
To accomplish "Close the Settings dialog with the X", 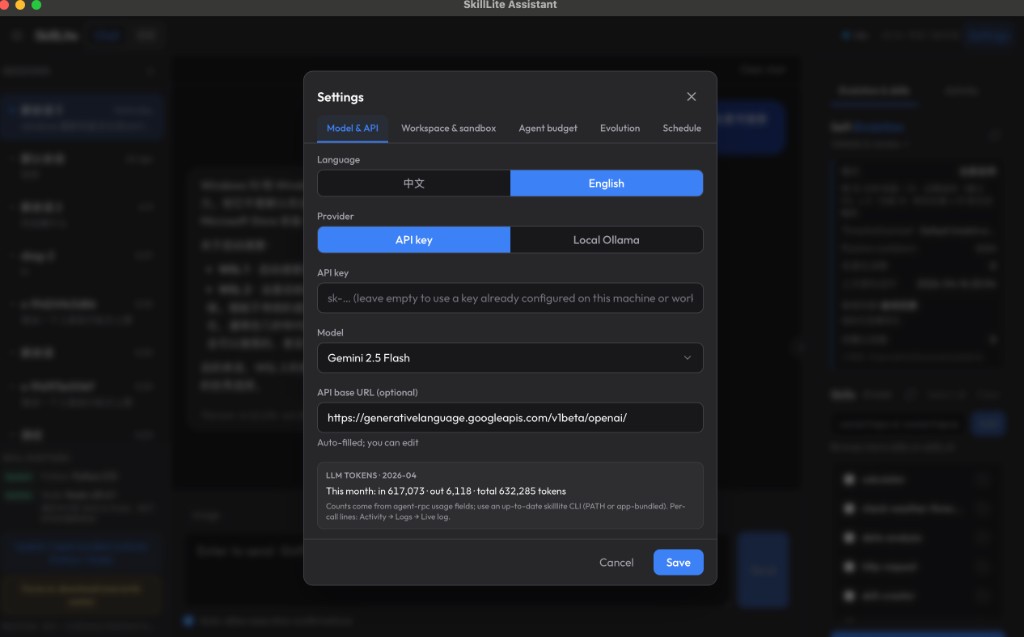I will 691,97.
